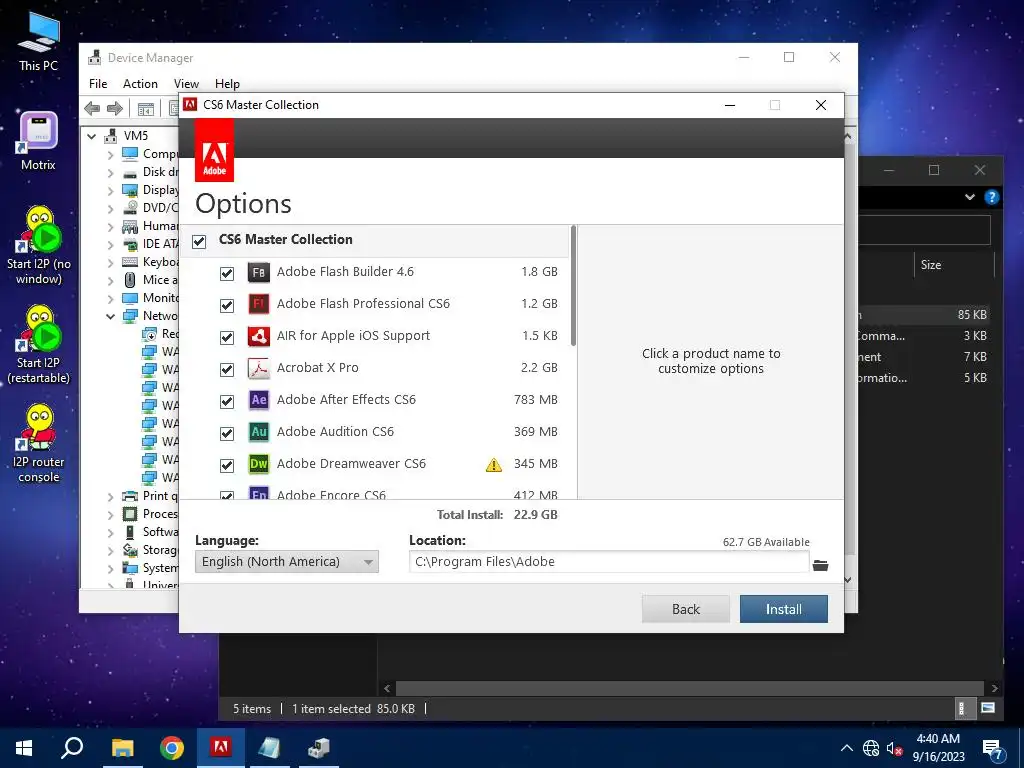1024x768 pixels.
Task: Click Adobe installer taskbar icon
Action: (221, 748)
